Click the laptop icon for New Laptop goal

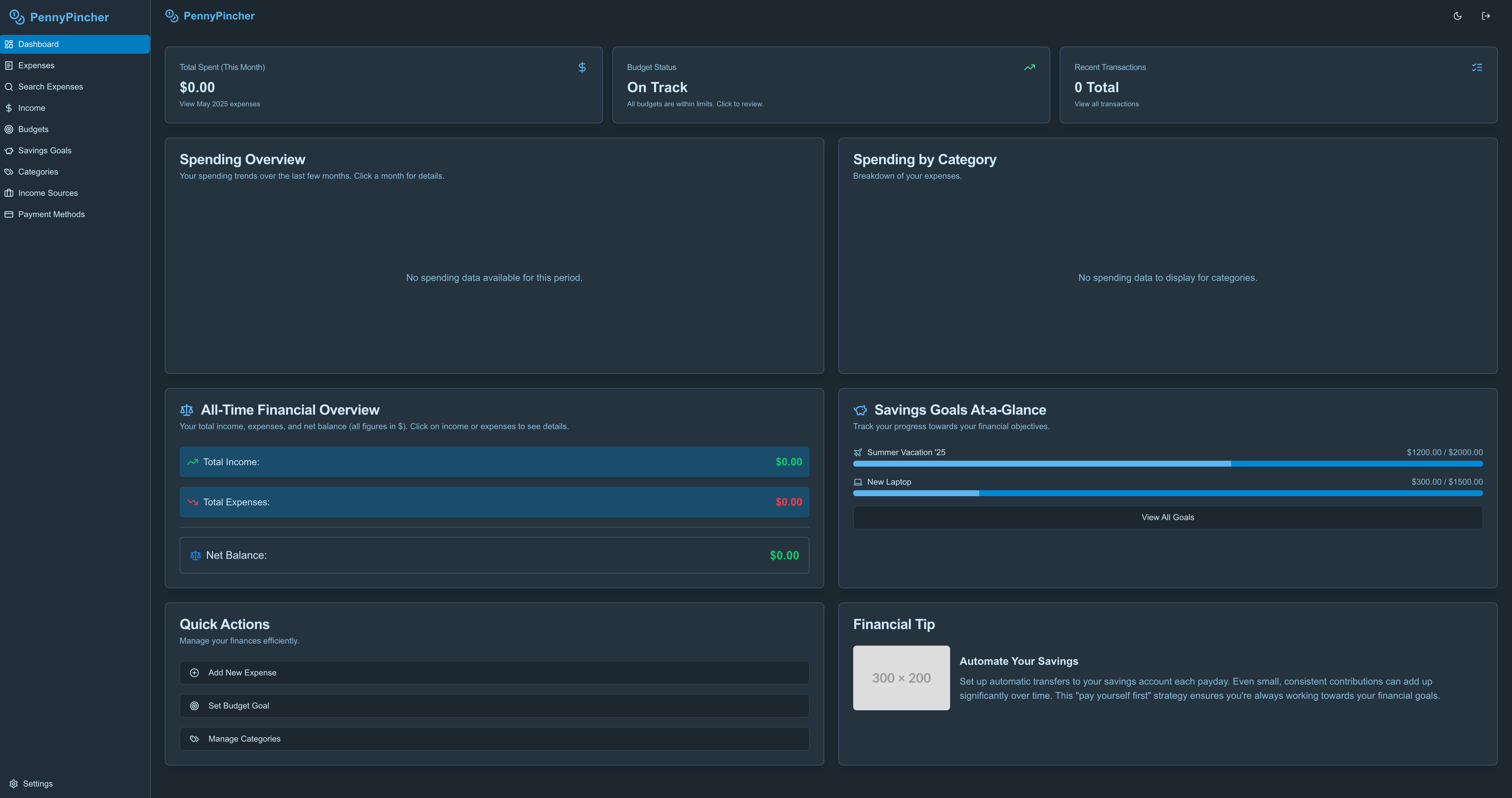(x=858, y=482)
